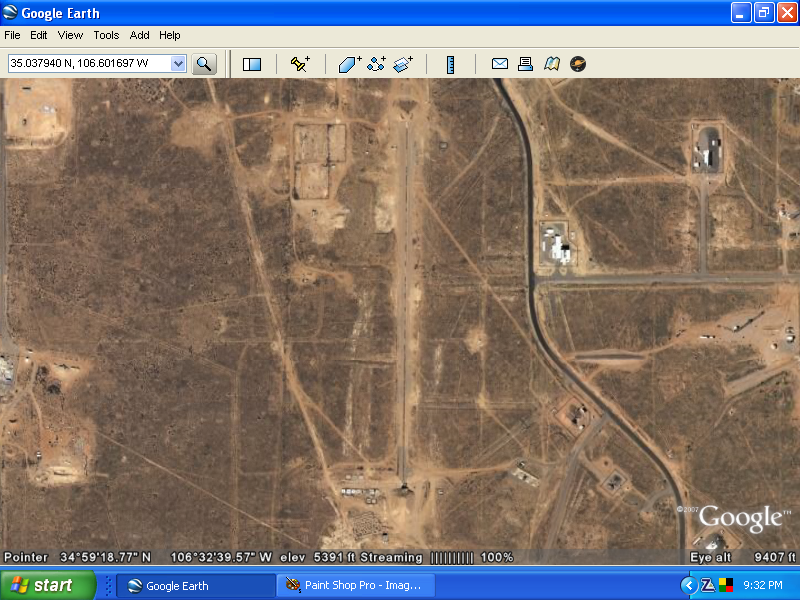
Task: Click the Windows start button
Action: [x=48, y=585]
